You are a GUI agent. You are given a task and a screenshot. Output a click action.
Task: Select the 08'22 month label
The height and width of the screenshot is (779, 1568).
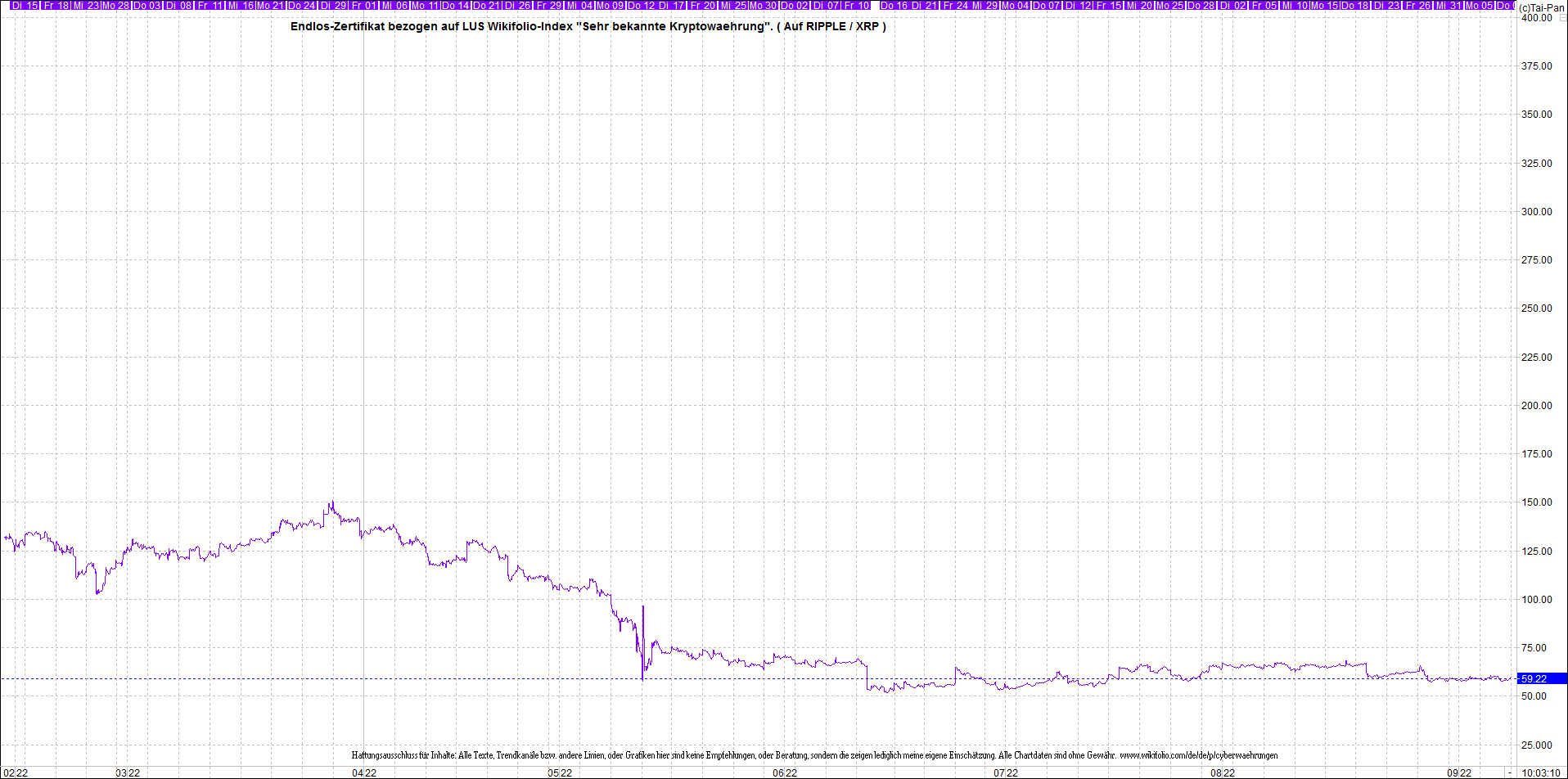[1223, 772]
